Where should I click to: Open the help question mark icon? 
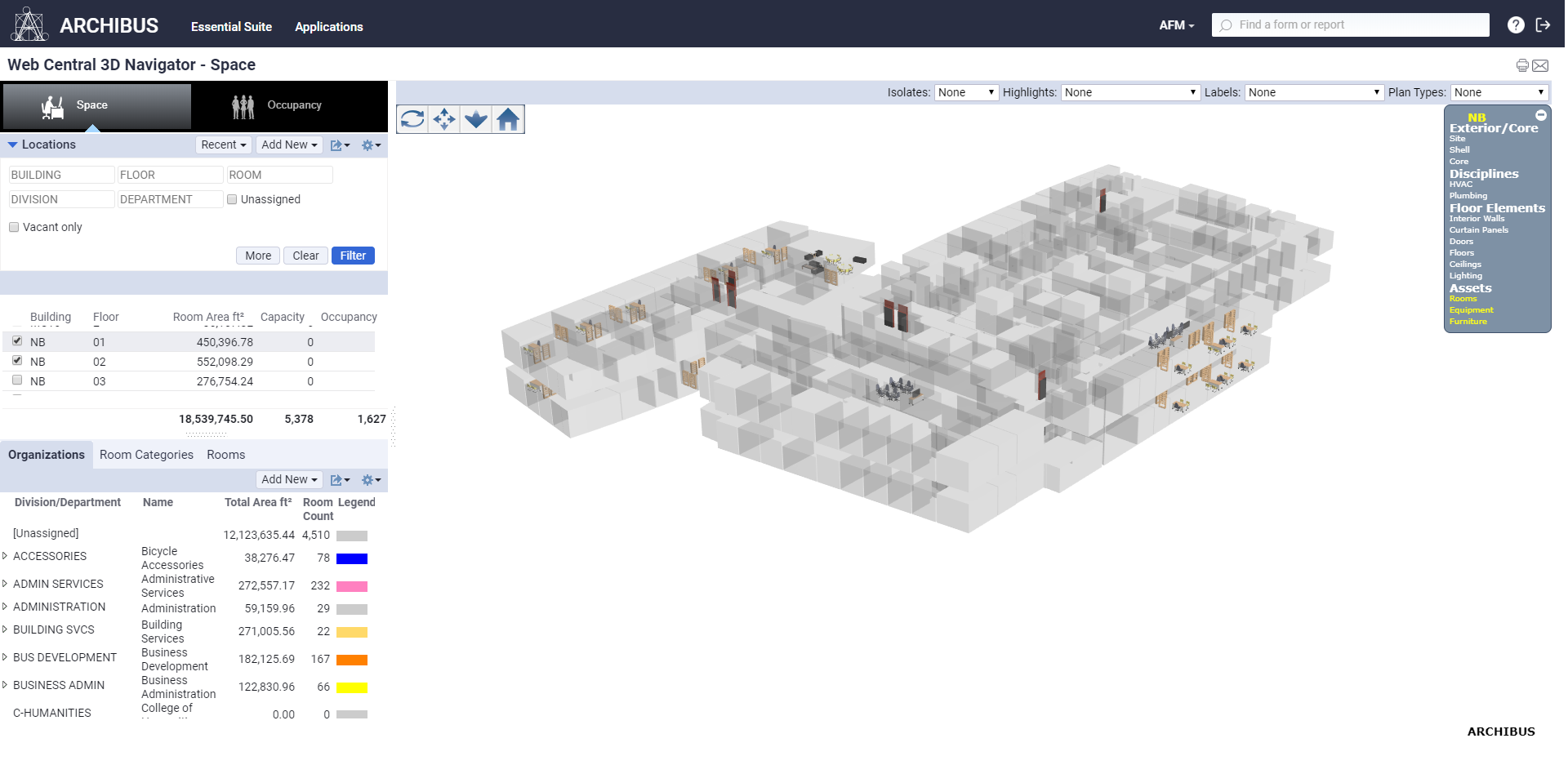(1516, 25)
